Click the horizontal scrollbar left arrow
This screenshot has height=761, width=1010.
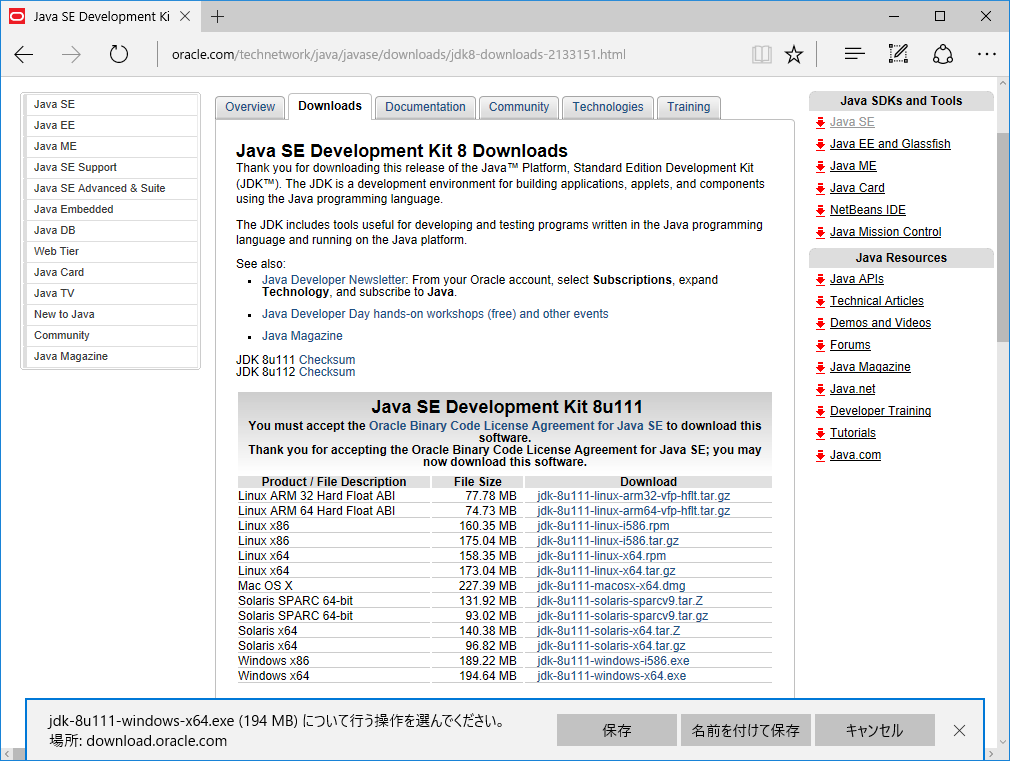(7, 753)
